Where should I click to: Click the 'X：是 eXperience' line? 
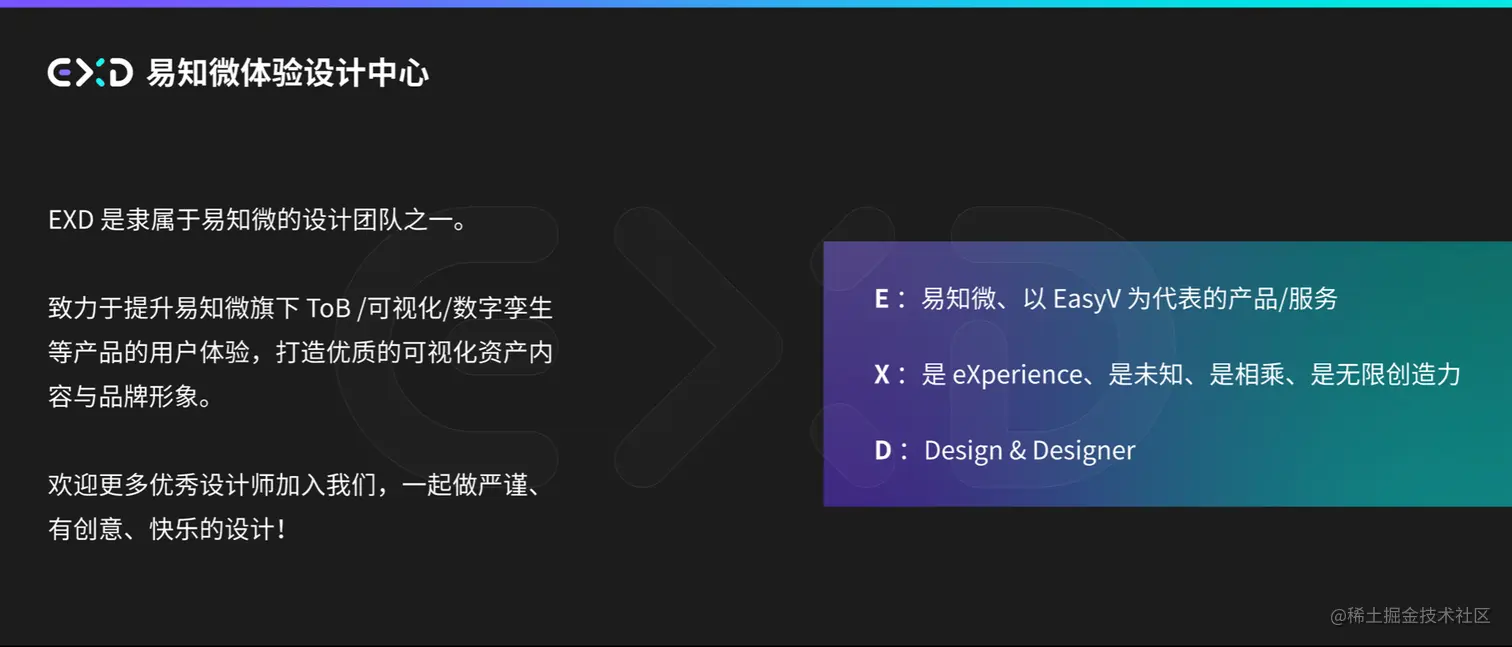(1167, 374)
